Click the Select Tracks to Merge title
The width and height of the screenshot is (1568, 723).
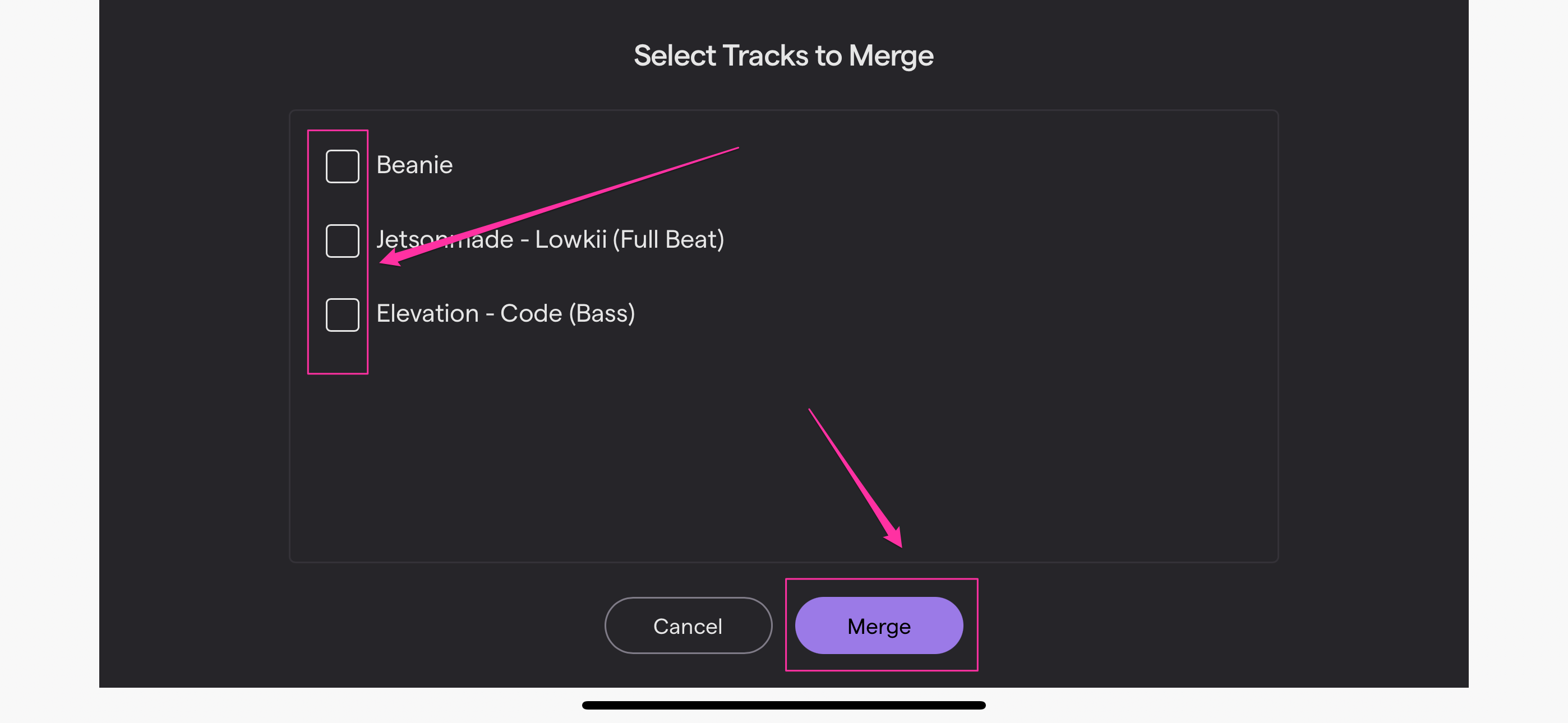point(783,55)
